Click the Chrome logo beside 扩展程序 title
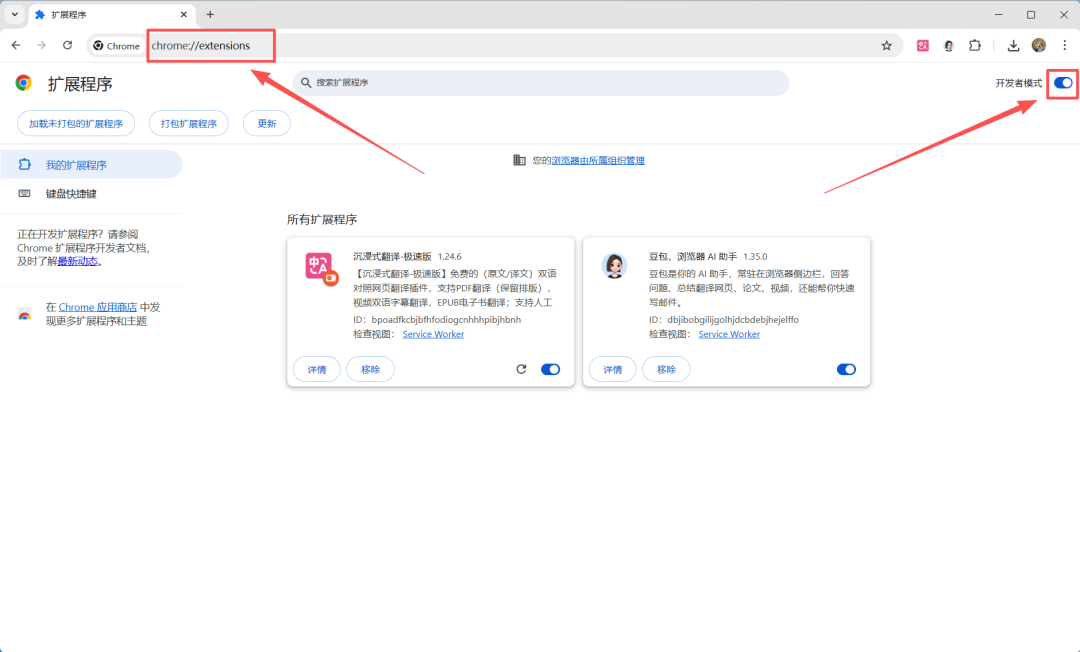This screenshot has width=1080, height=652. coord(23,83)
